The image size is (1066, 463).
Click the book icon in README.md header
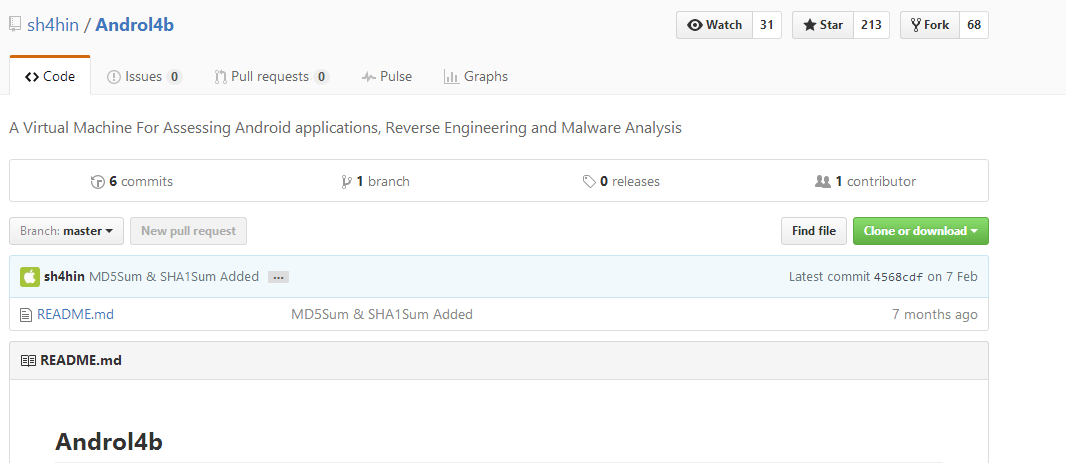28,360
